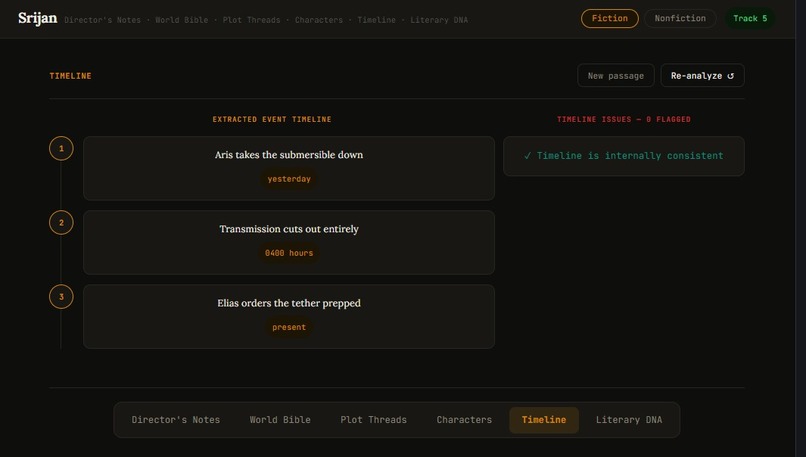806x457 pixels.
Task: Select the Fiction mode toggle
Action: pyautogui.click(x=610, y=19)
